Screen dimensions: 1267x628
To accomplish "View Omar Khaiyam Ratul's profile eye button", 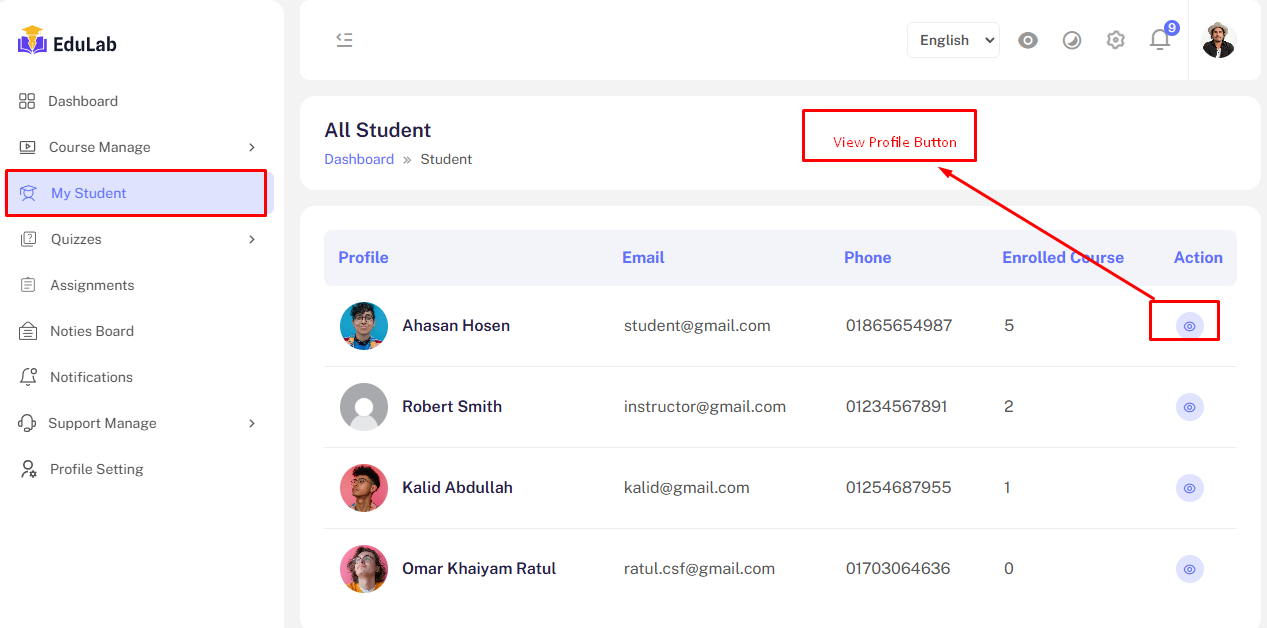I will click(x=1189, y=569).
